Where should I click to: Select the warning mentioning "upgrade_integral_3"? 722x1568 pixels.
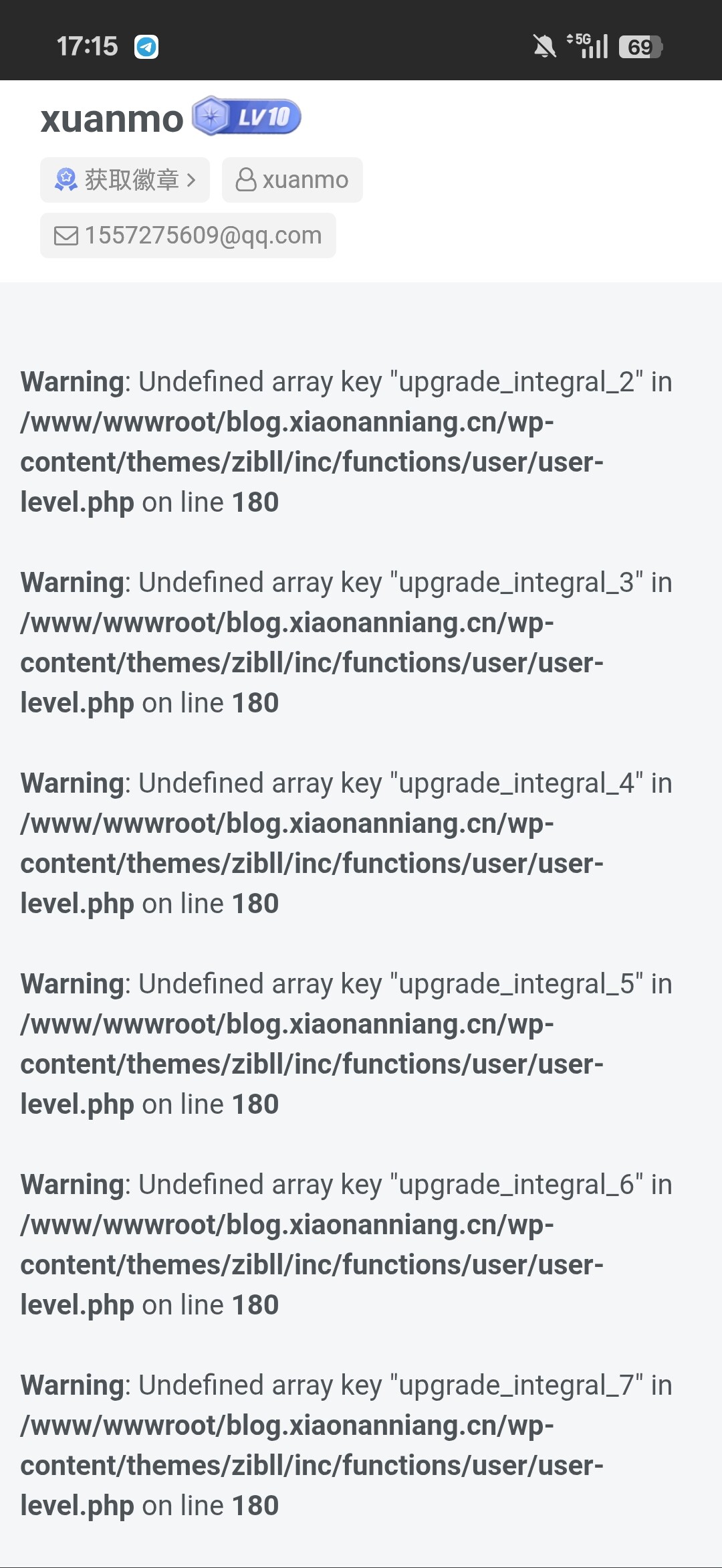tap(346, 642)
